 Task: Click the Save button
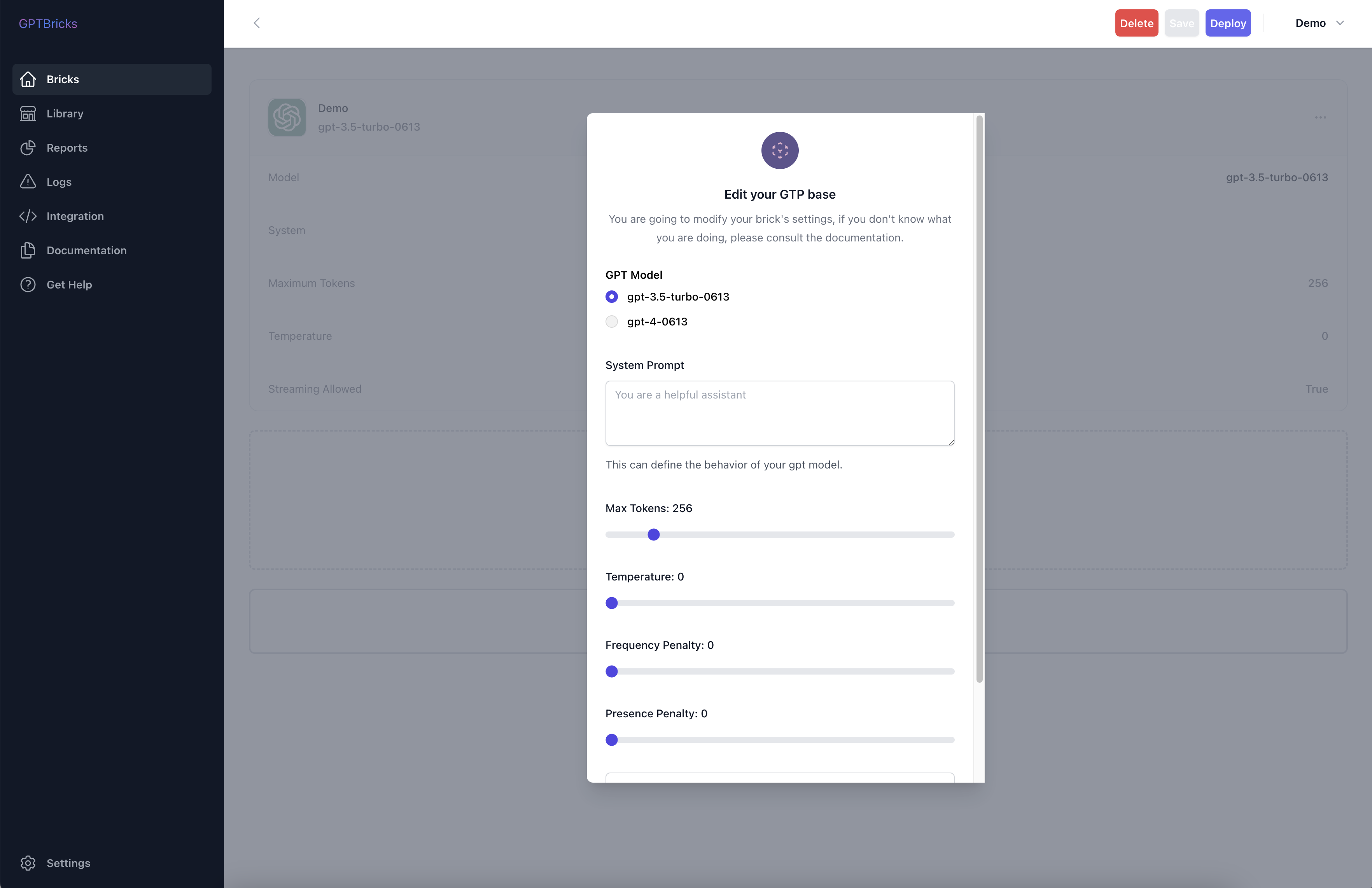[1181, 23]
